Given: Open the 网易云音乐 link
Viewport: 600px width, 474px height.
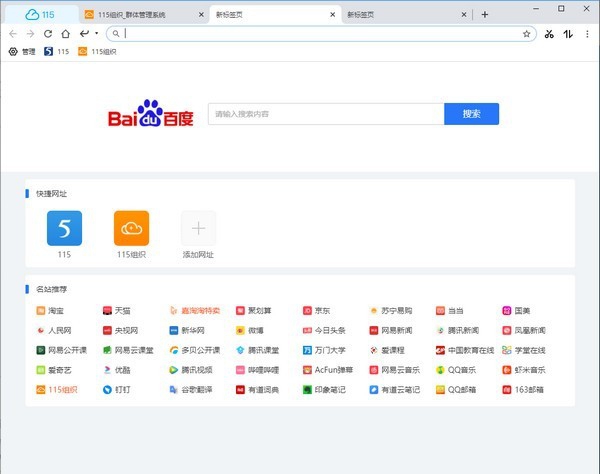Looking at the screenshot, I should click(x=395, y=370).
